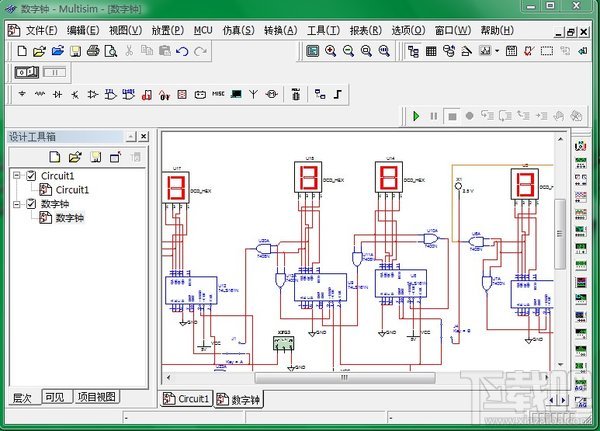Click new design icon in design toolbox
600x431 pixels.
click(x=55, y=157)
